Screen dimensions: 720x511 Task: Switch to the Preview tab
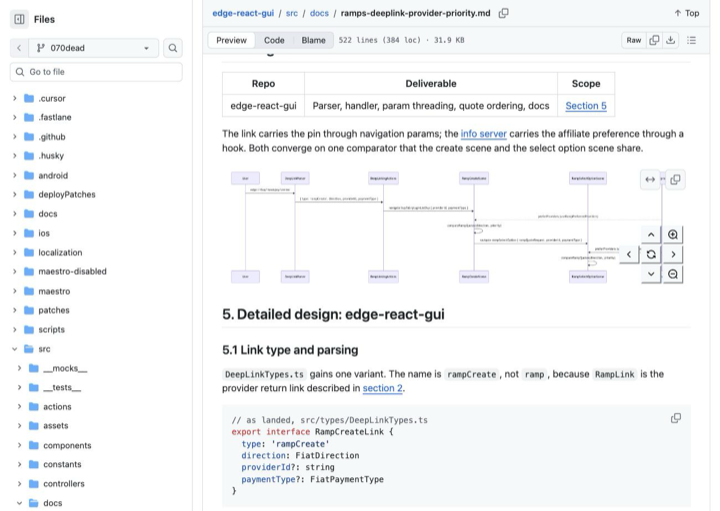(231, 40)
